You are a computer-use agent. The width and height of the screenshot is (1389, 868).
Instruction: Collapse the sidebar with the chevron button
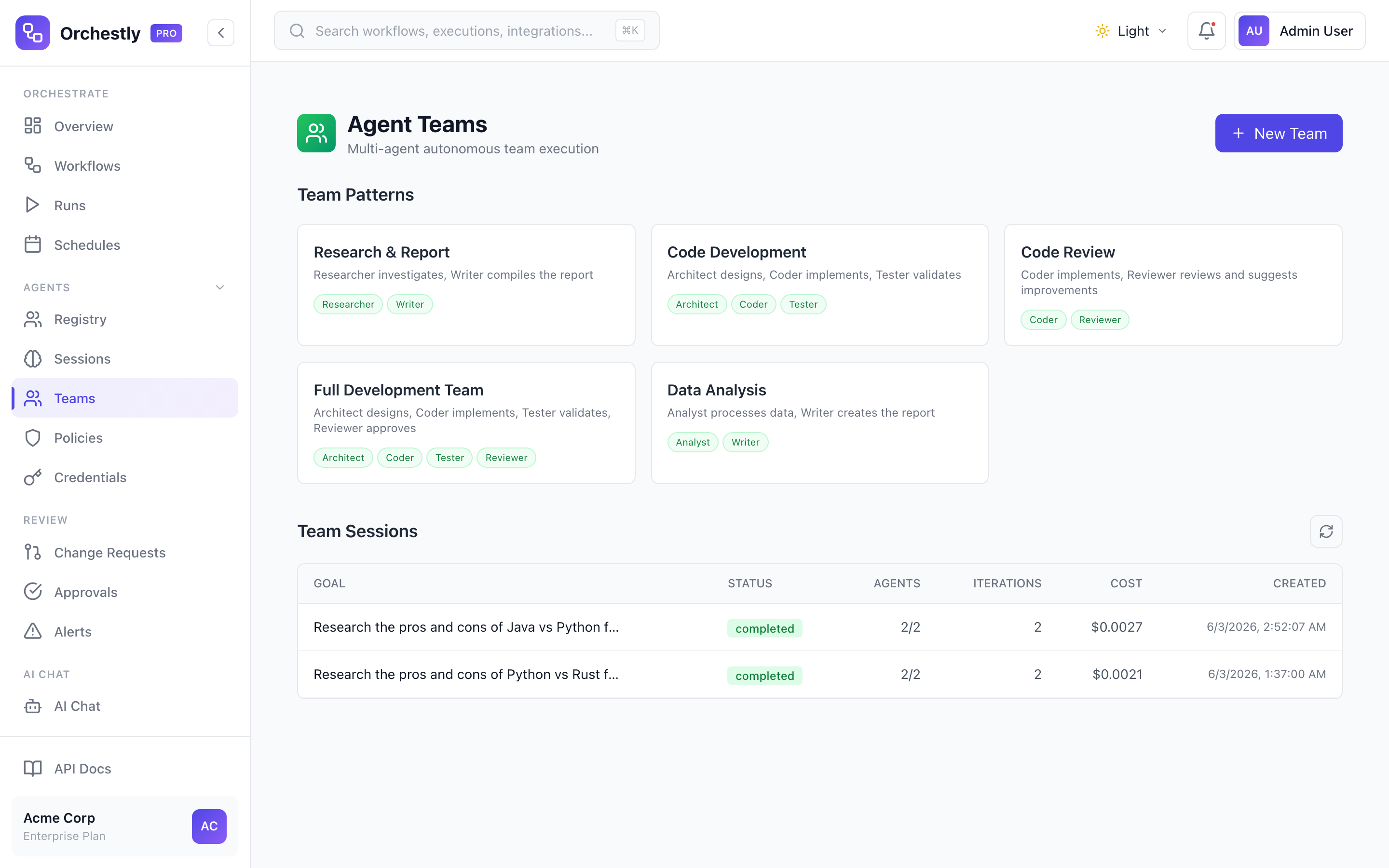point(221,33)
